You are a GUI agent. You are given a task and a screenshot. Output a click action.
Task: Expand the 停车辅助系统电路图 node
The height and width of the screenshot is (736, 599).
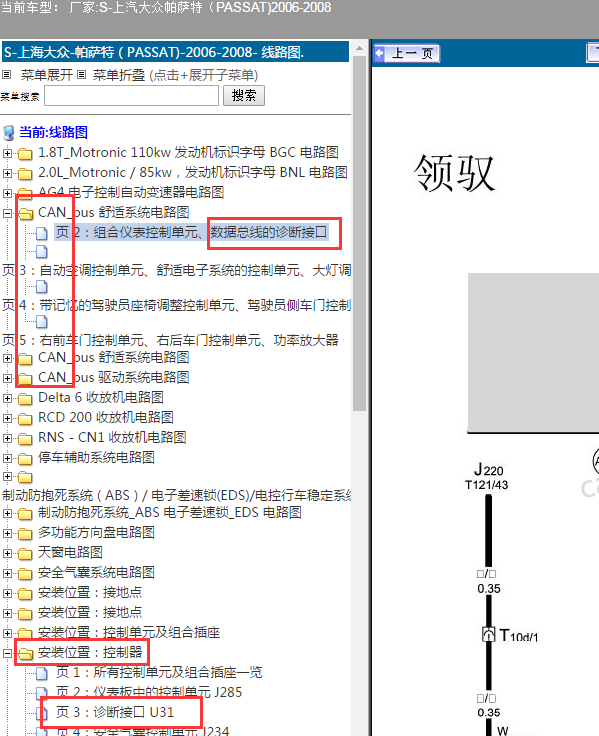point(8,458)
